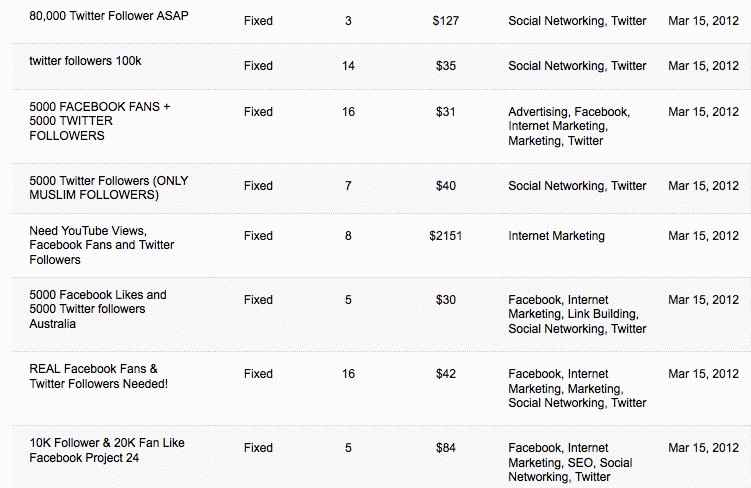Click the $40 price for Muslim followers project
This screenshot has width=751, height=488.
445,186
